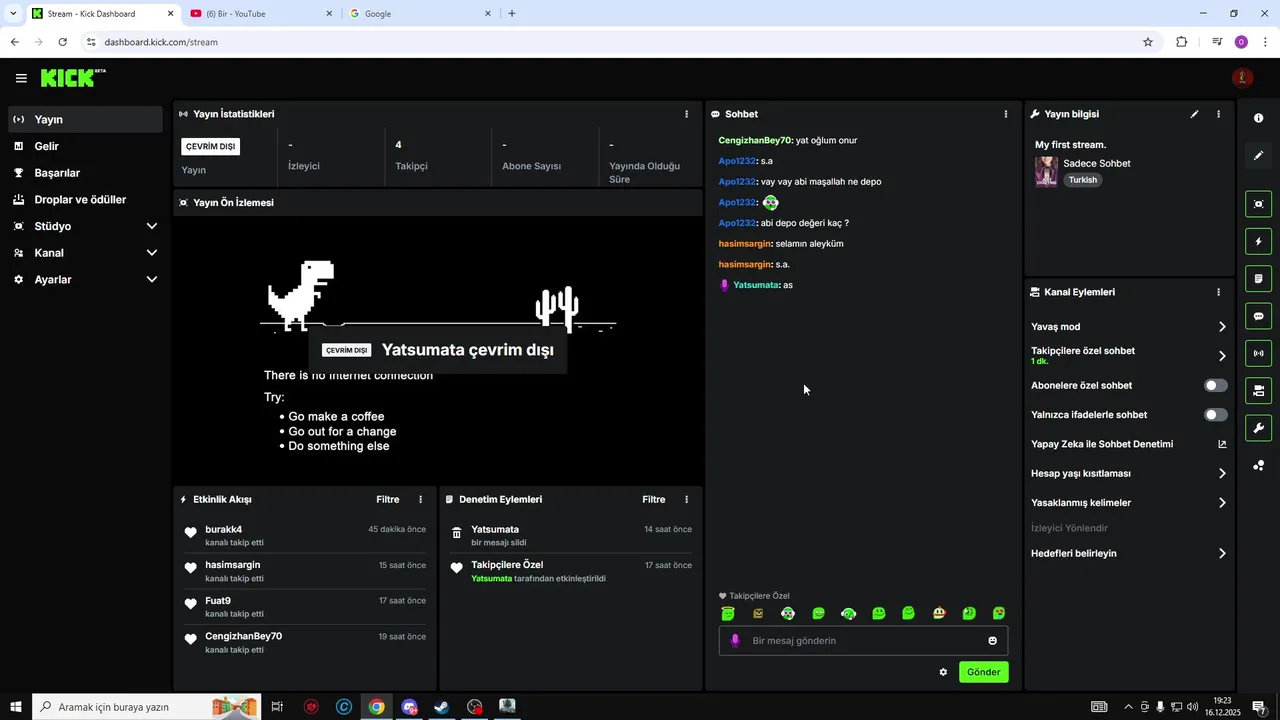This screenshot has width=1280, height=720.
Task: Insert the heart-eyes green emote
Action: [x=999, y=613]
